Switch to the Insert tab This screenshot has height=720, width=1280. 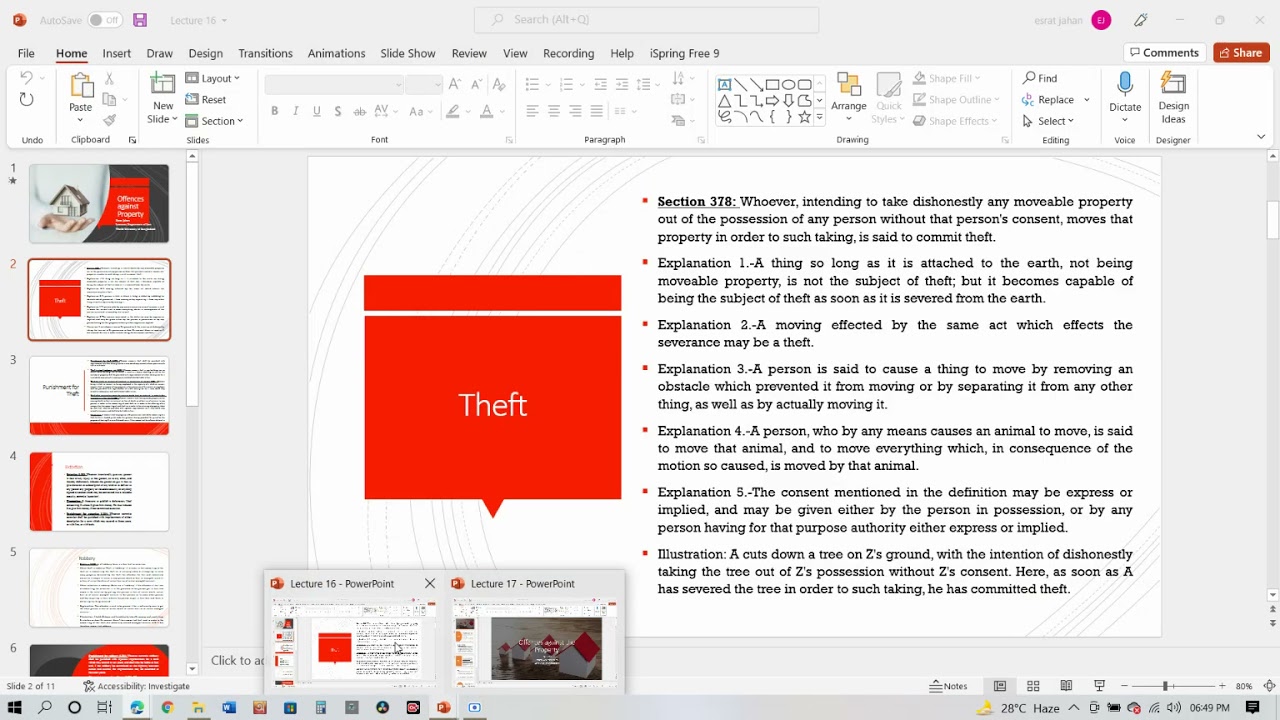(116, 53)
